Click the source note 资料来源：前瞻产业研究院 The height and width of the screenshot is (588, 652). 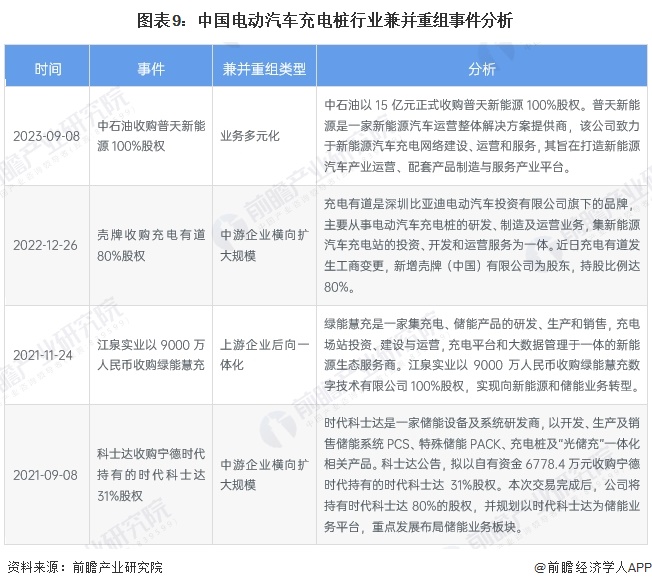point(85,567)
